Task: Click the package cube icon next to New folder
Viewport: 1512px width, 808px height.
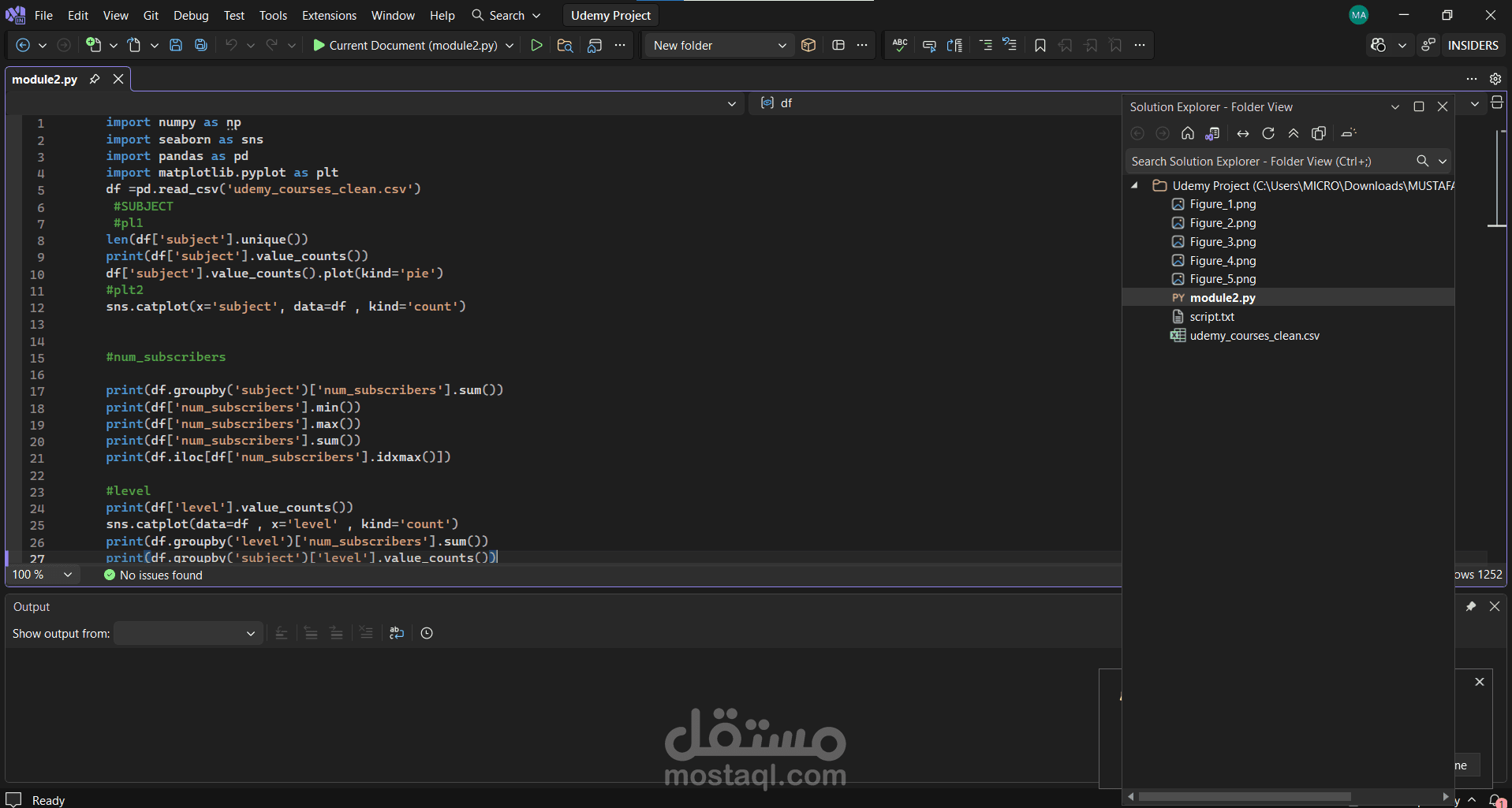Action: coord(808,46)
